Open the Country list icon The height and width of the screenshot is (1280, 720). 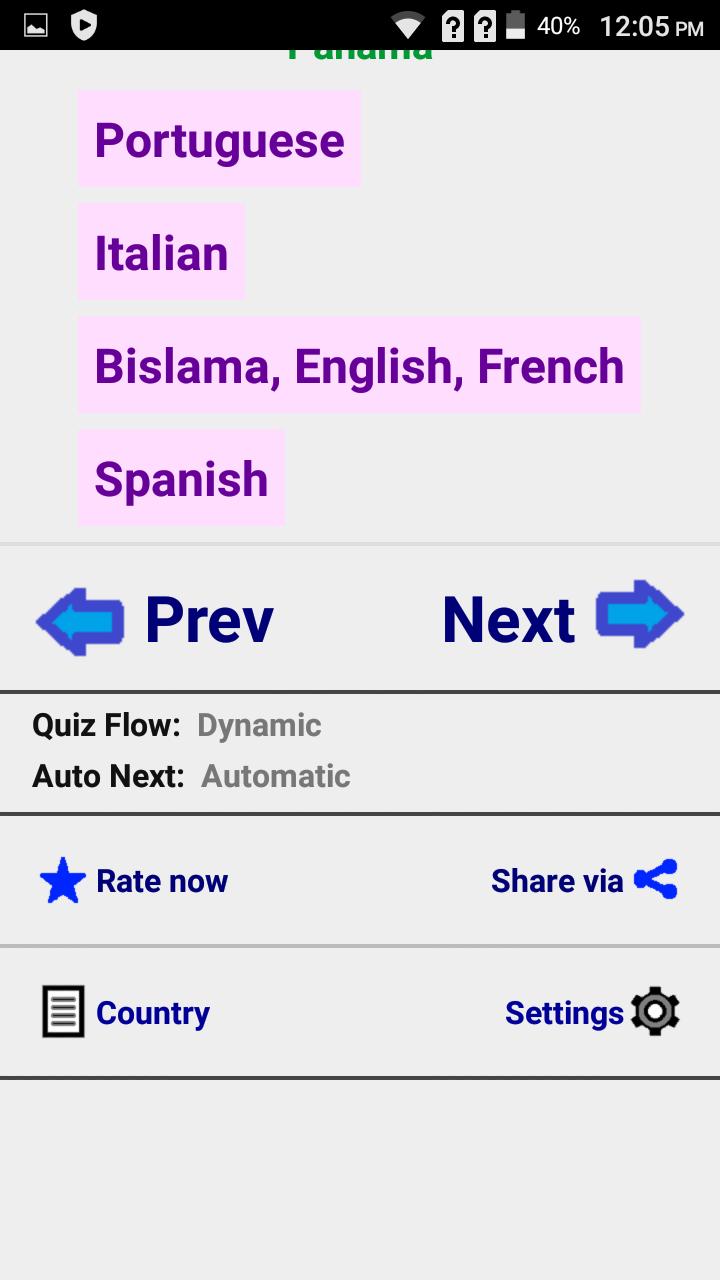click(63, 1012)
